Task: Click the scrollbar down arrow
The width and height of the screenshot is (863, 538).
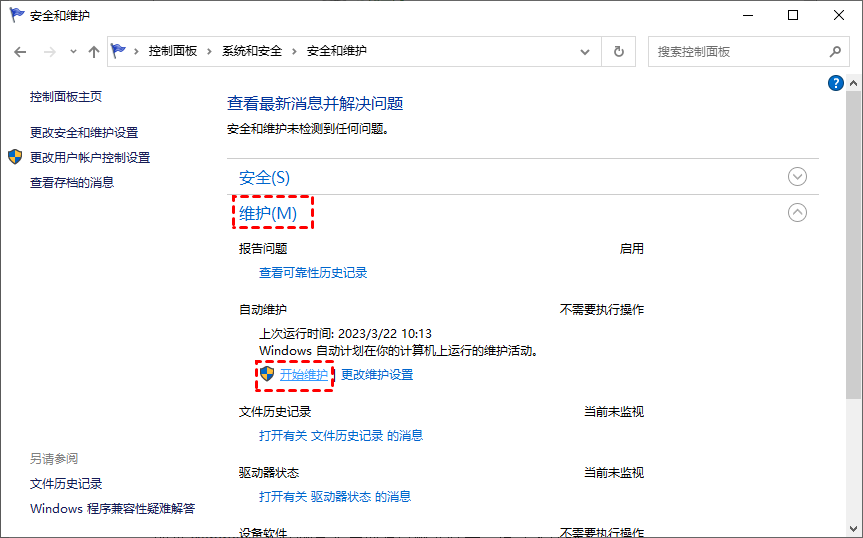Action: (853, 529)
